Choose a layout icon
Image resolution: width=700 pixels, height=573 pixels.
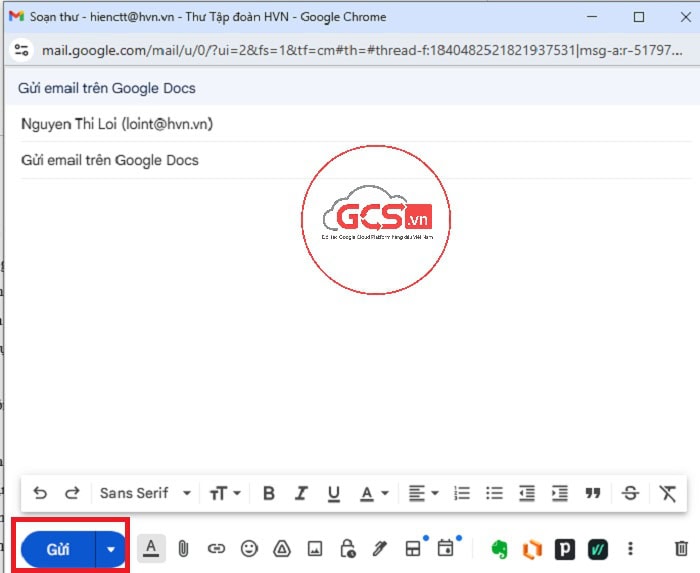click(413, 548)
